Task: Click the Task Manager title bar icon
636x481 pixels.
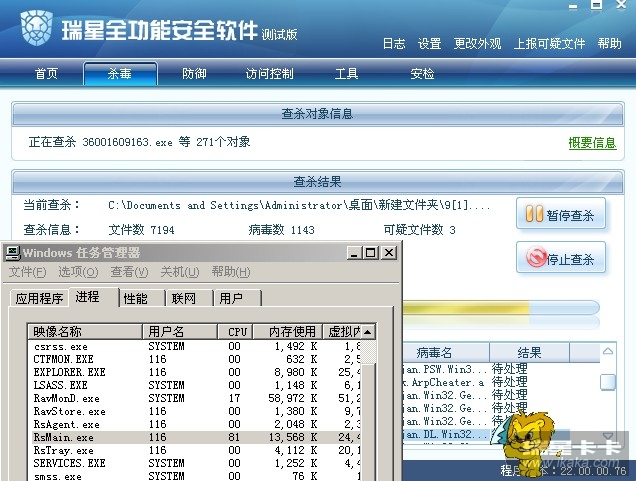Action: pos(13,253)
